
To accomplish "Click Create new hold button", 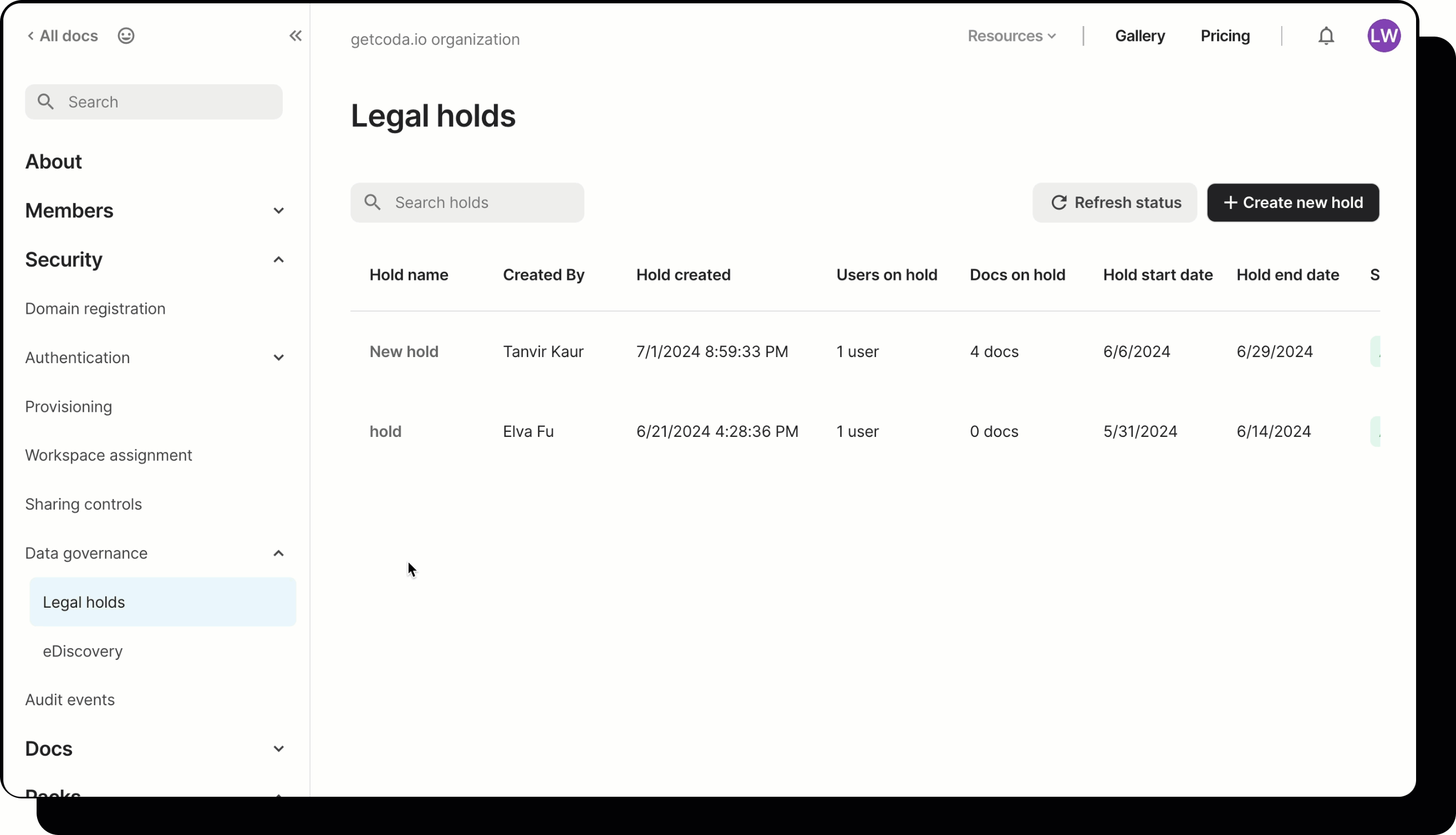I will coord(1292,202).
